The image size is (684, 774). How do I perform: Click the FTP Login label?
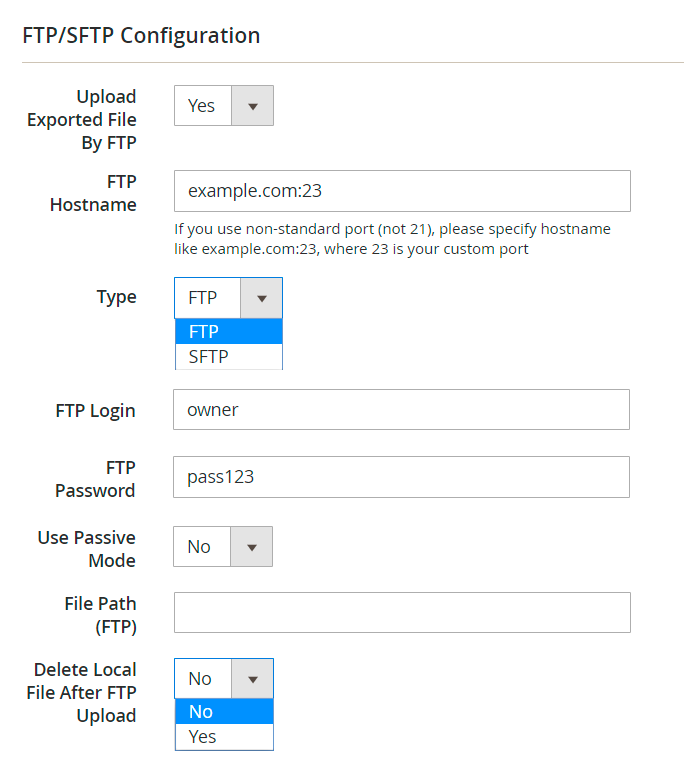click(x=96, y=411)
